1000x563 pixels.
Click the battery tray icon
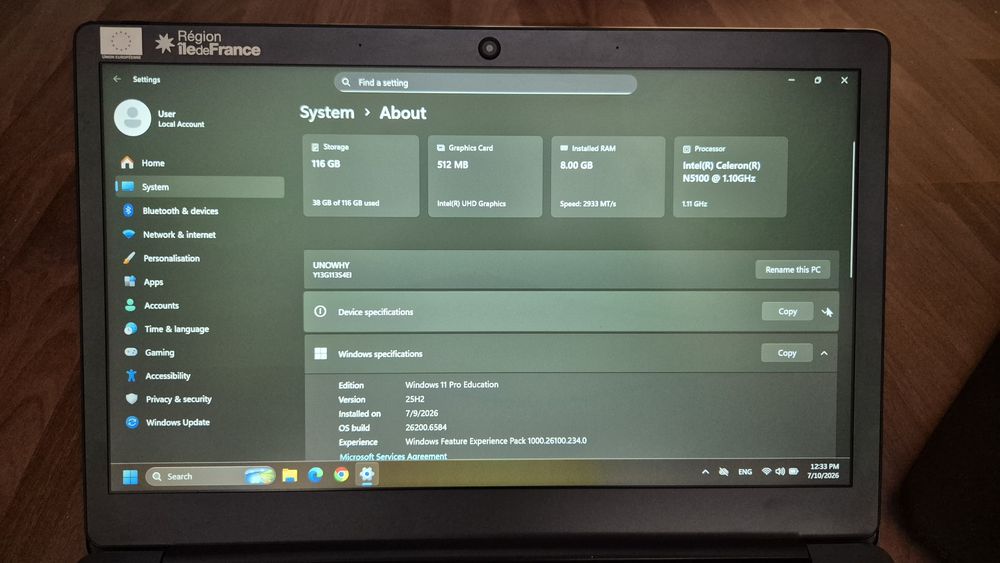[x=793, y=472]
